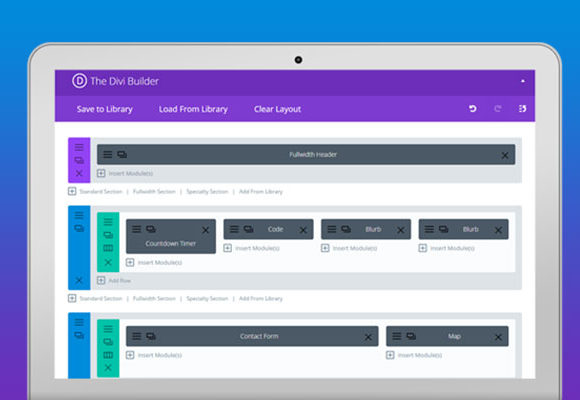This screenshot has height=400, width=580.
Task: Delete the purple fullwidth section
Action: click(x=79, y=173)
